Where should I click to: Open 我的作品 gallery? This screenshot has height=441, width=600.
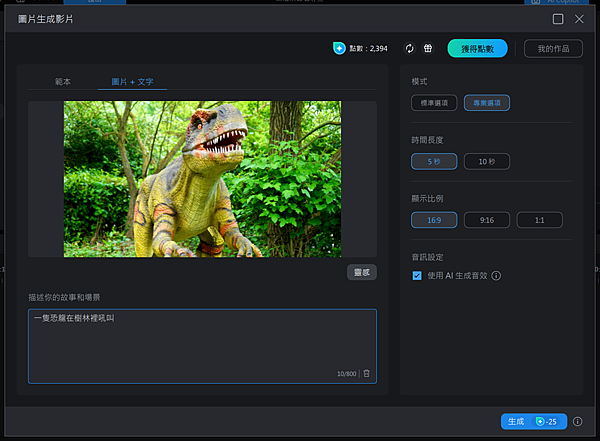pos(553,49)
